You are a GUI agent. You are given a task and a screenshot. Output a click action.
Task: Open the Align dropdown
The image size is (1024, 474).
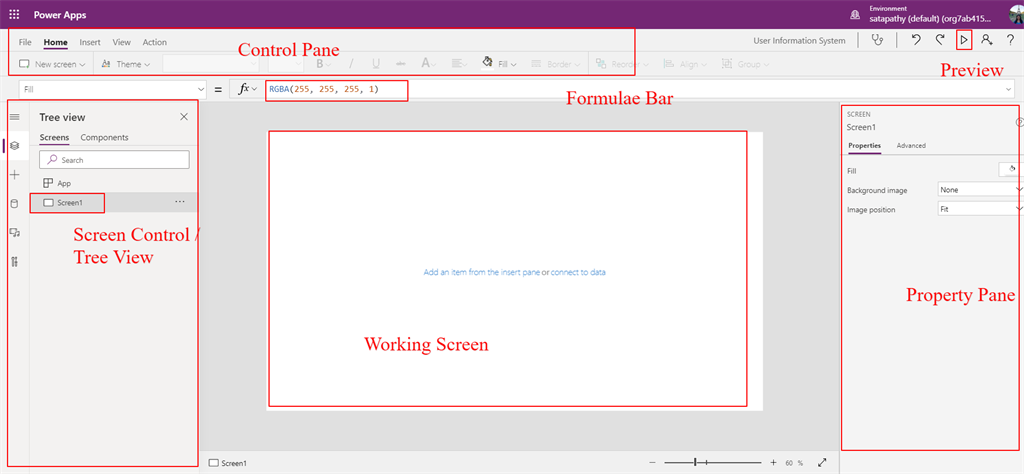click(684, 64)
